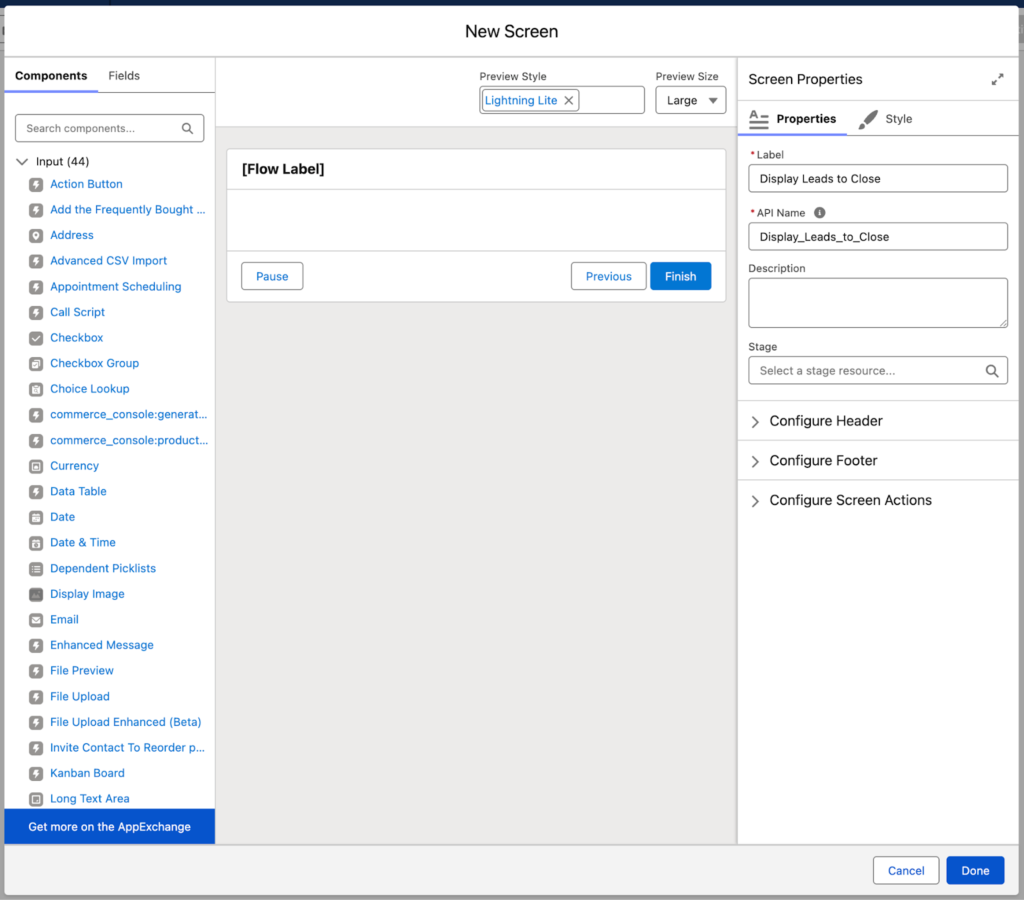The image size is (1024, 900).
Task: Click the Pause button in preview
Action: pyautogui.click(x=272, y=276)
